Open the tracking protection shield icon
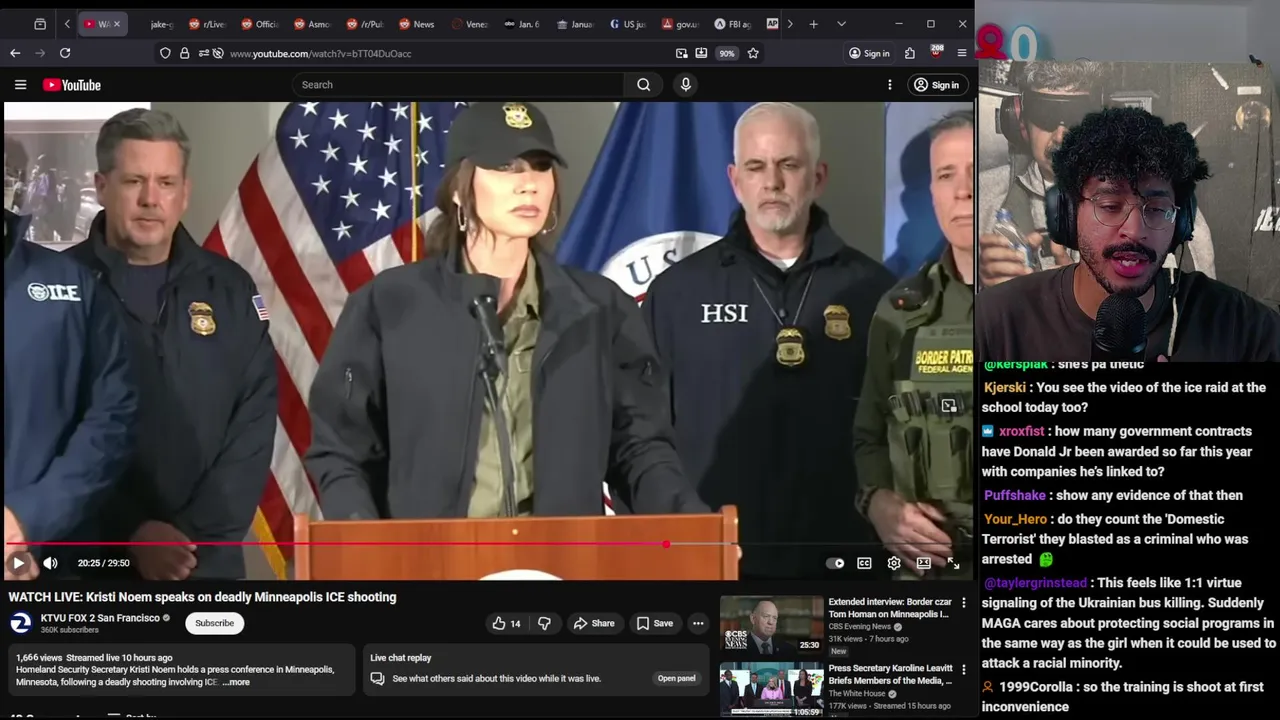Viewport: 1280px width, 720px height. tap(165, 53)
